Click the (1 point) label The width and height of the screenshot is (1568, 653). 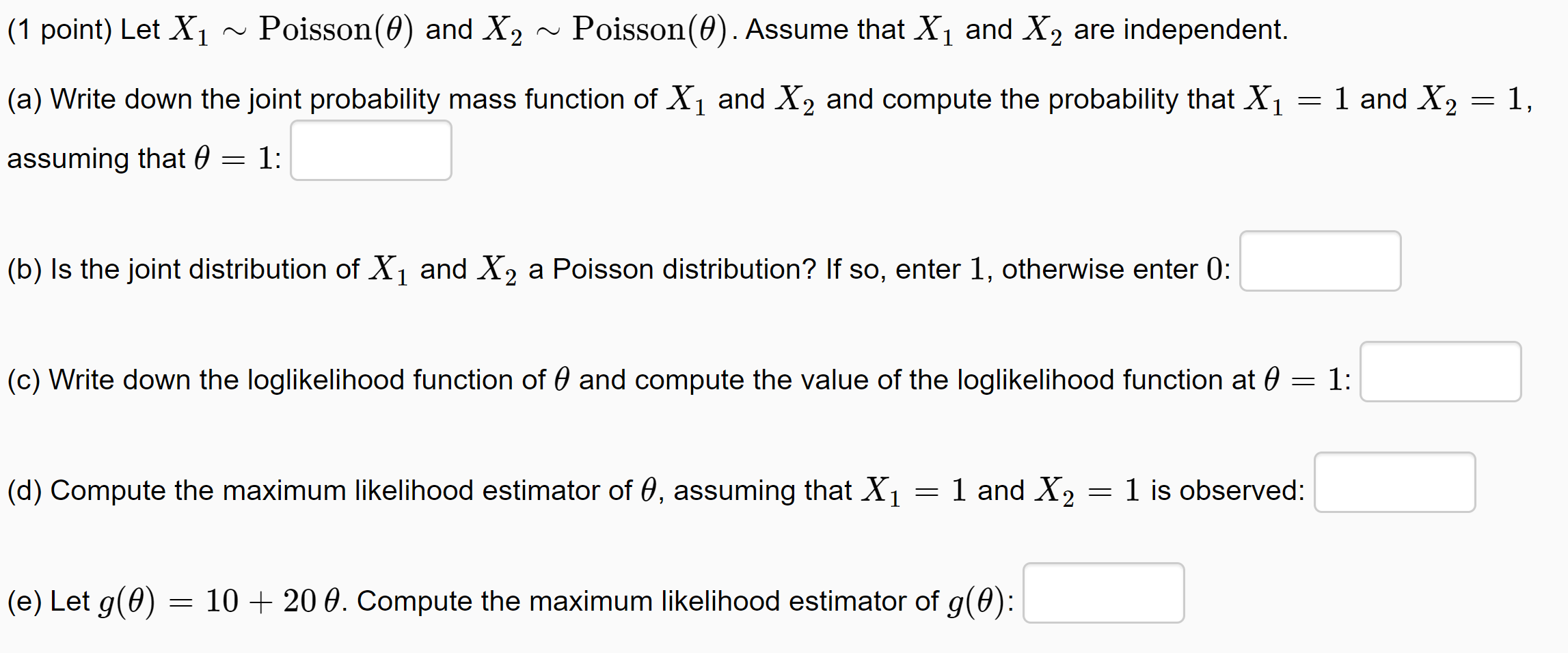(64, 28)
